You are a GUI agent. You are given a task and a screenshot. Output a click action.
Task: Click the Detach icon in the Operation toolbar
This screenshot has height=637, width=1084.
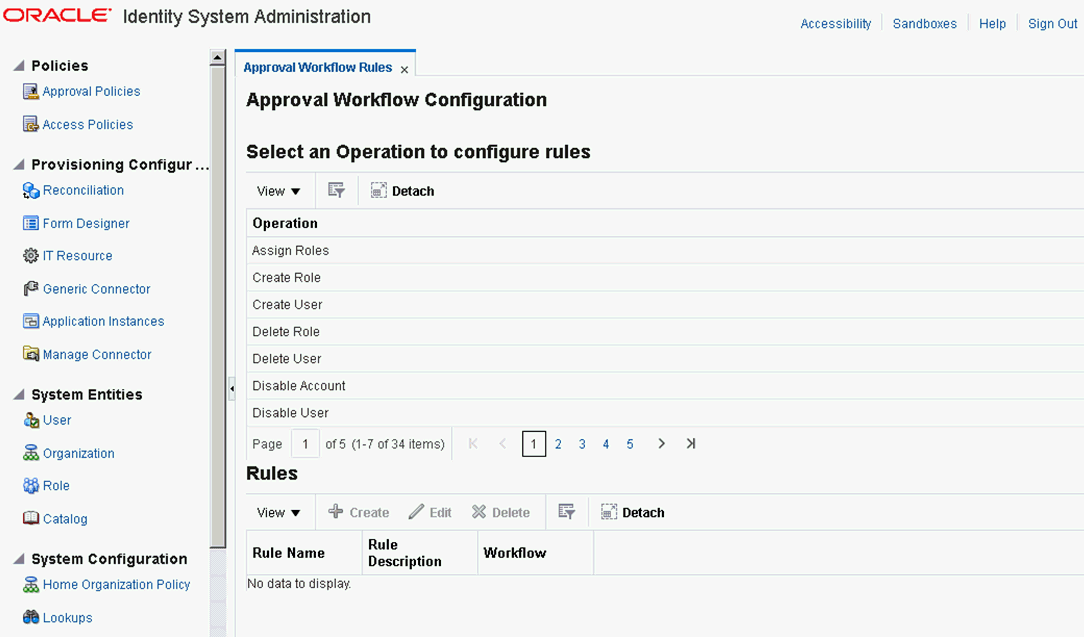[378, 190]
